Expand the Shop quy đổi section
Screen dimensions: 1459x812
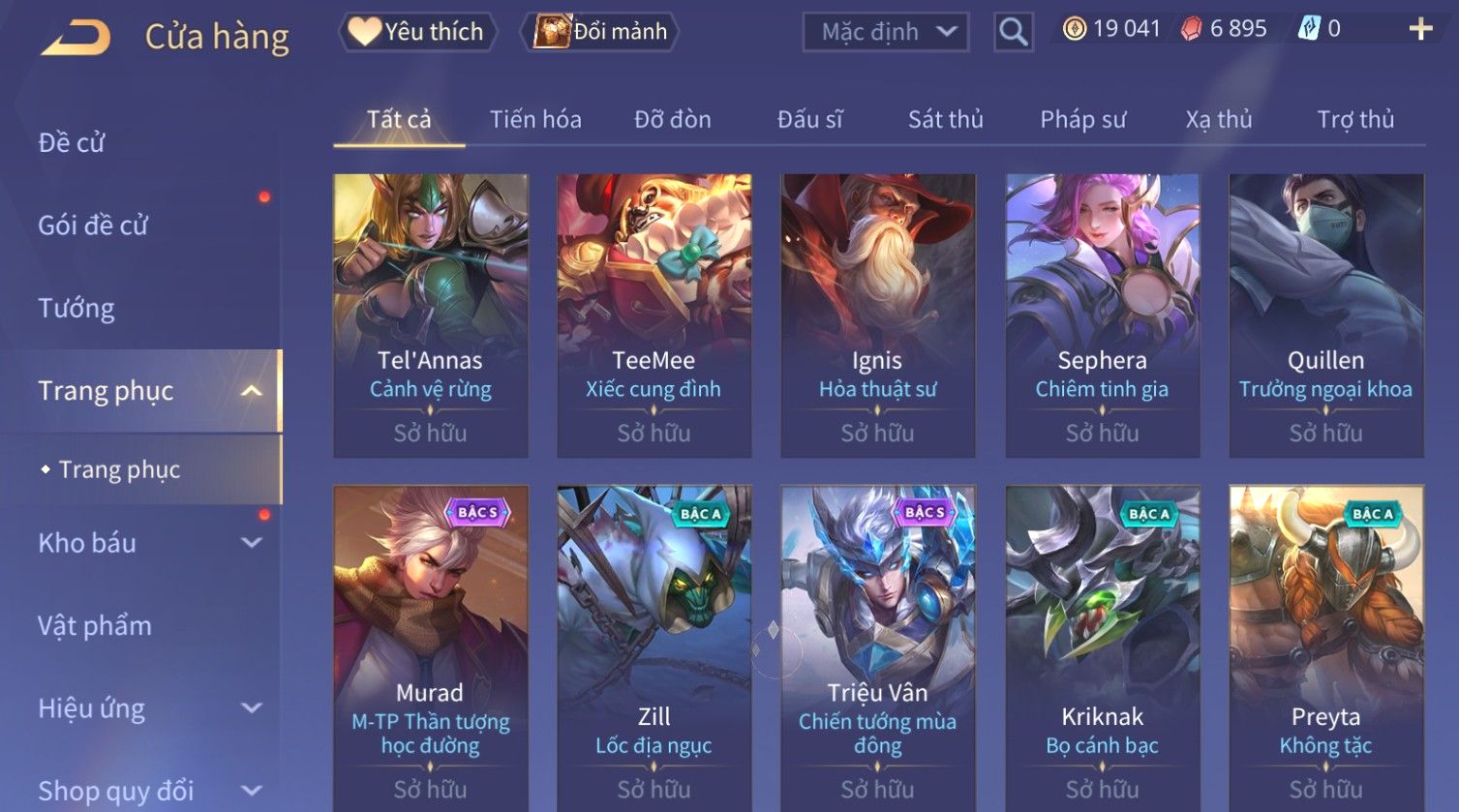pyautogui.click(x=252, y=791)
